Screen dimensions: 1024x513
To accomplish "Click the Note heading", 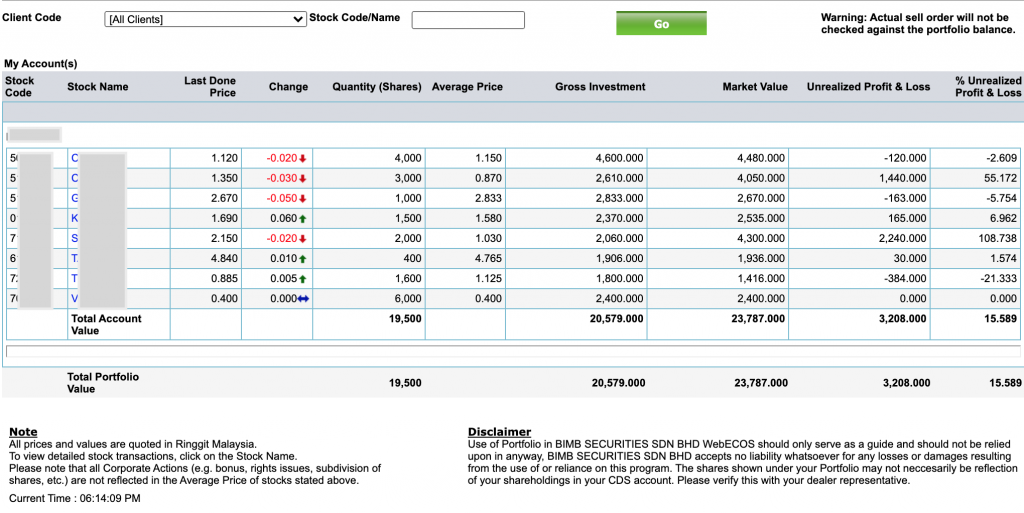I will click(23, 431).
